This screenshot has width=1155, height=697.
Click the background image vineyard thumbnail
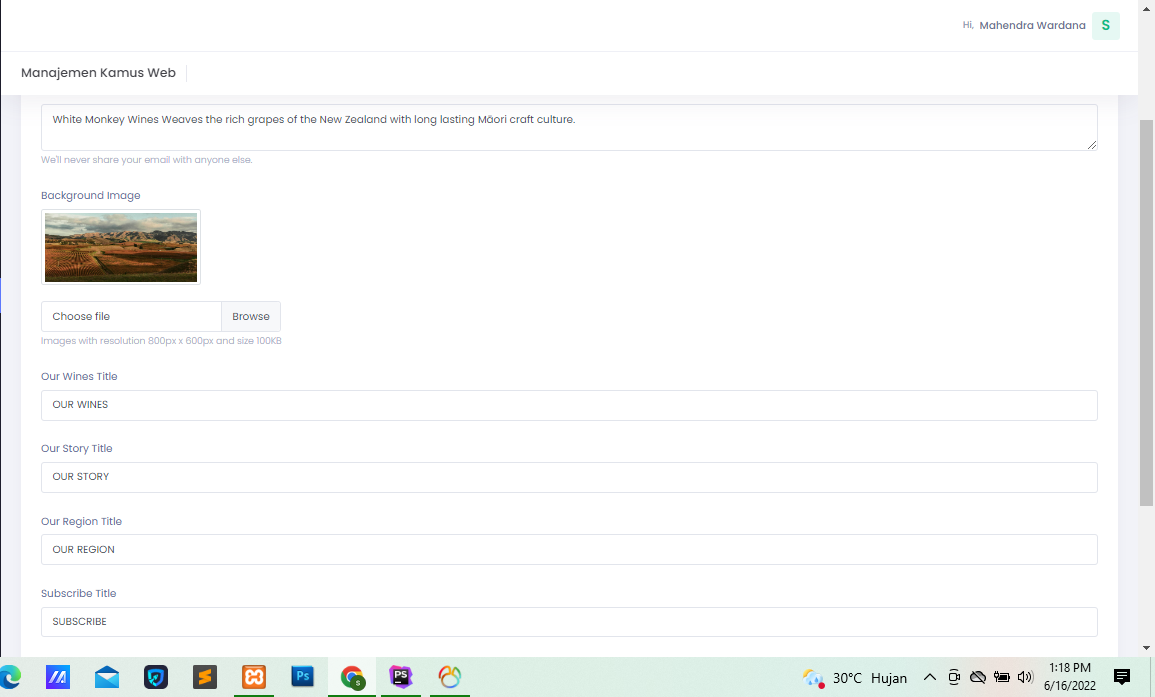tap(121, 247)
